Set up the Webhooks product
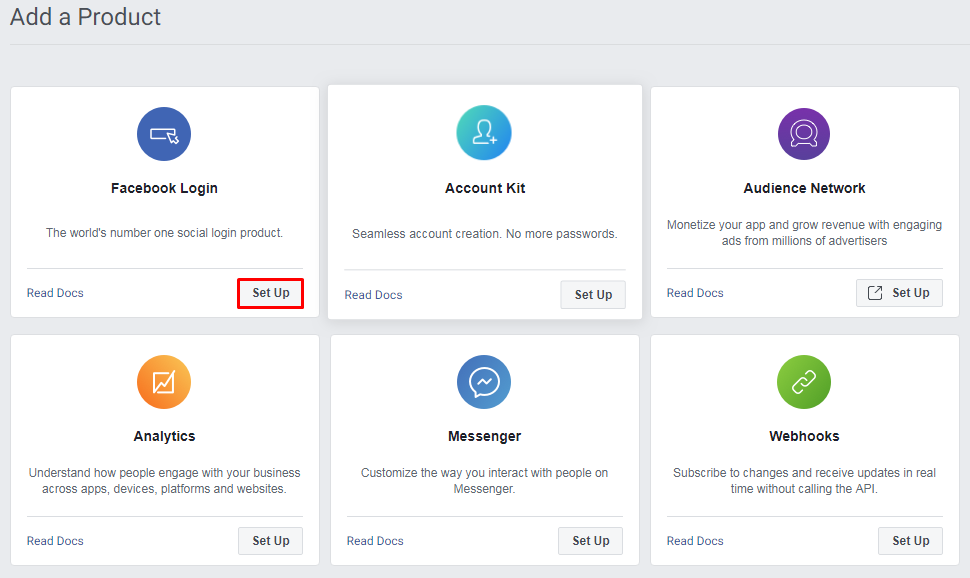The image size is (970, 578). [910, 541]
